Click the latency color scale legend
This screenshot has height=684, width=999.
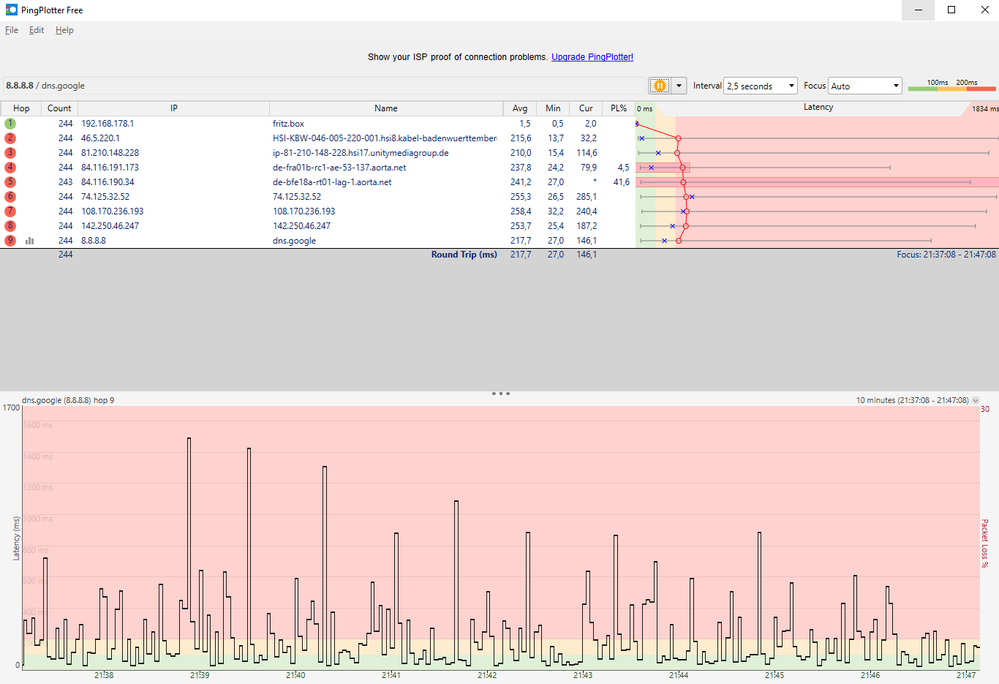click(x=951, y=85)
